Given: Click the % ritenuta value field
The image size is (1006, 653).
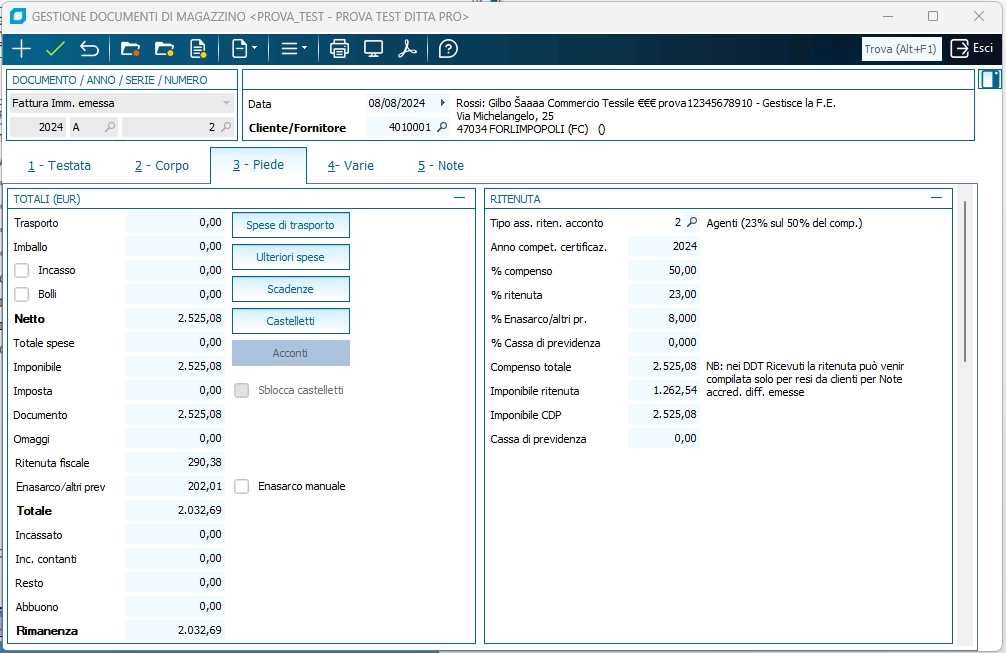Looking at the screenshot, I should [x=664, y=295].
